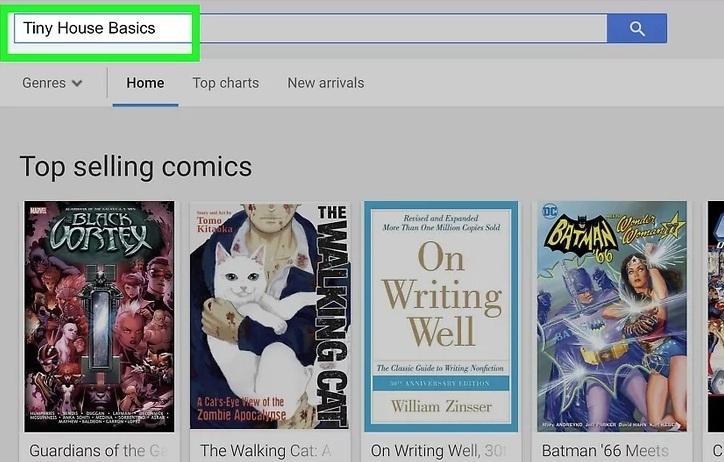Click the Genres chevron arrow
724x462 pixels.
click(77, 84)
